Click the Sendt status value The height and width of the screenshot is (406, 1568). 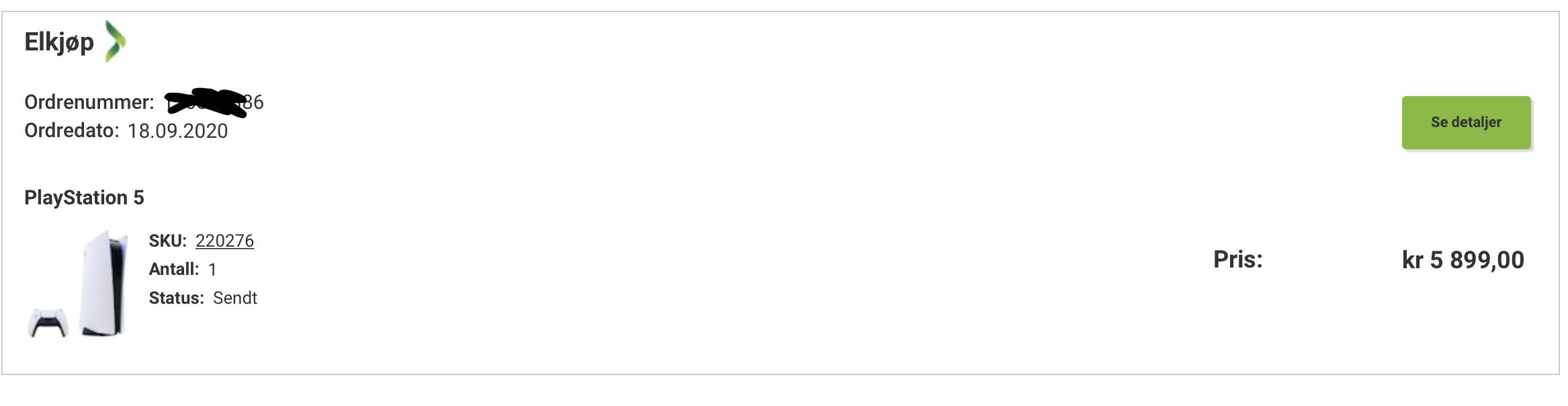coord(235,298)
